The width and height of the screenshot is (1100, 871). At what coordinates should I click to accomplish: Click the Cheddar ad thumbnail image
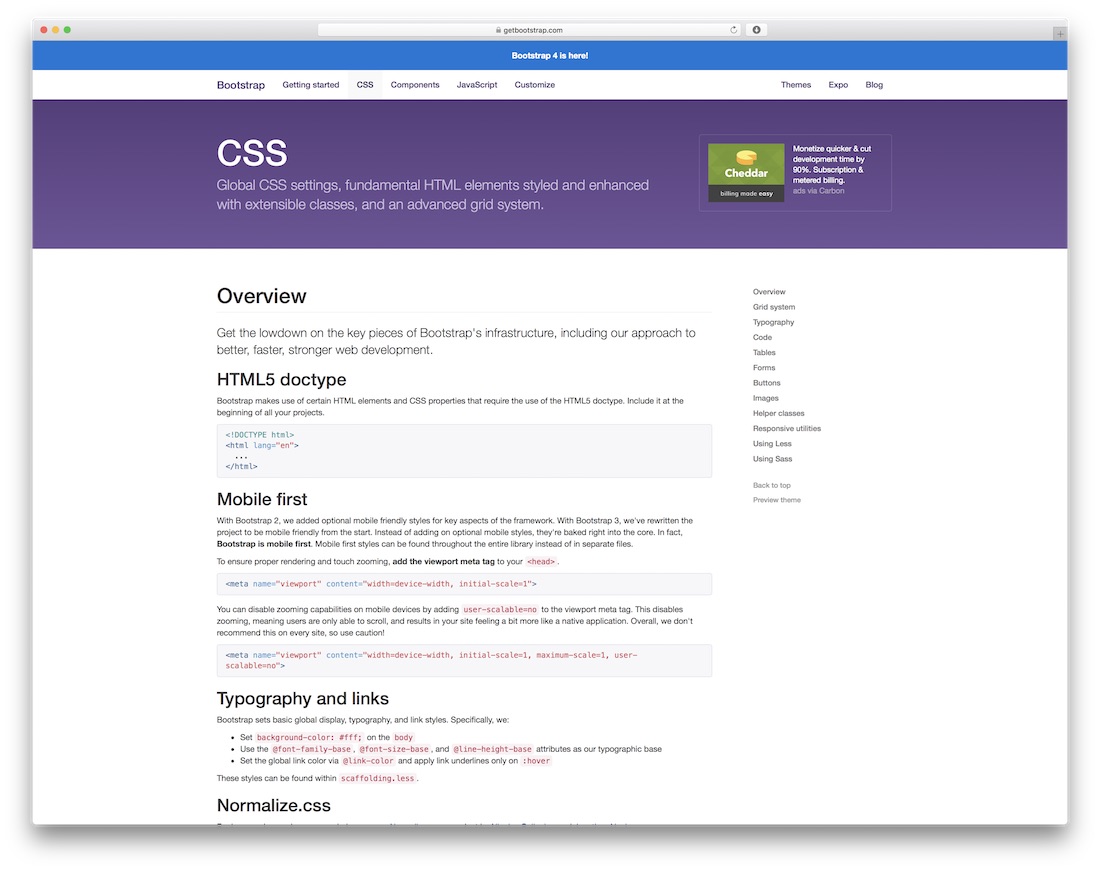[746, 173]
